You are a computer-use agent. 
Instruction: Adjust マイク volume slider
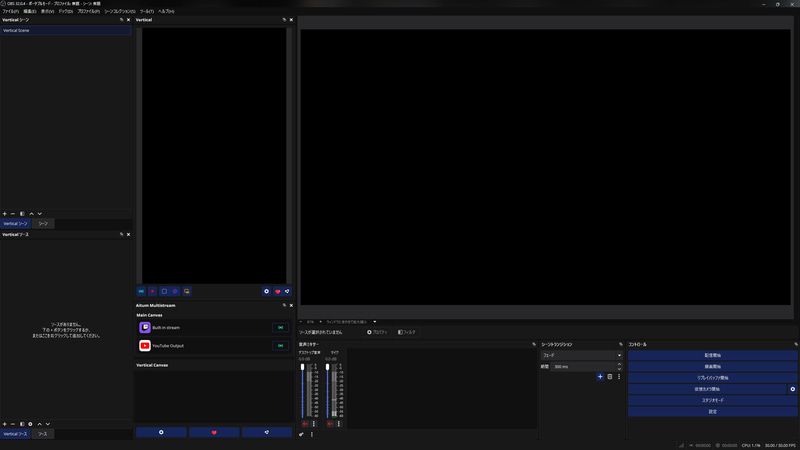pos(328,391)
